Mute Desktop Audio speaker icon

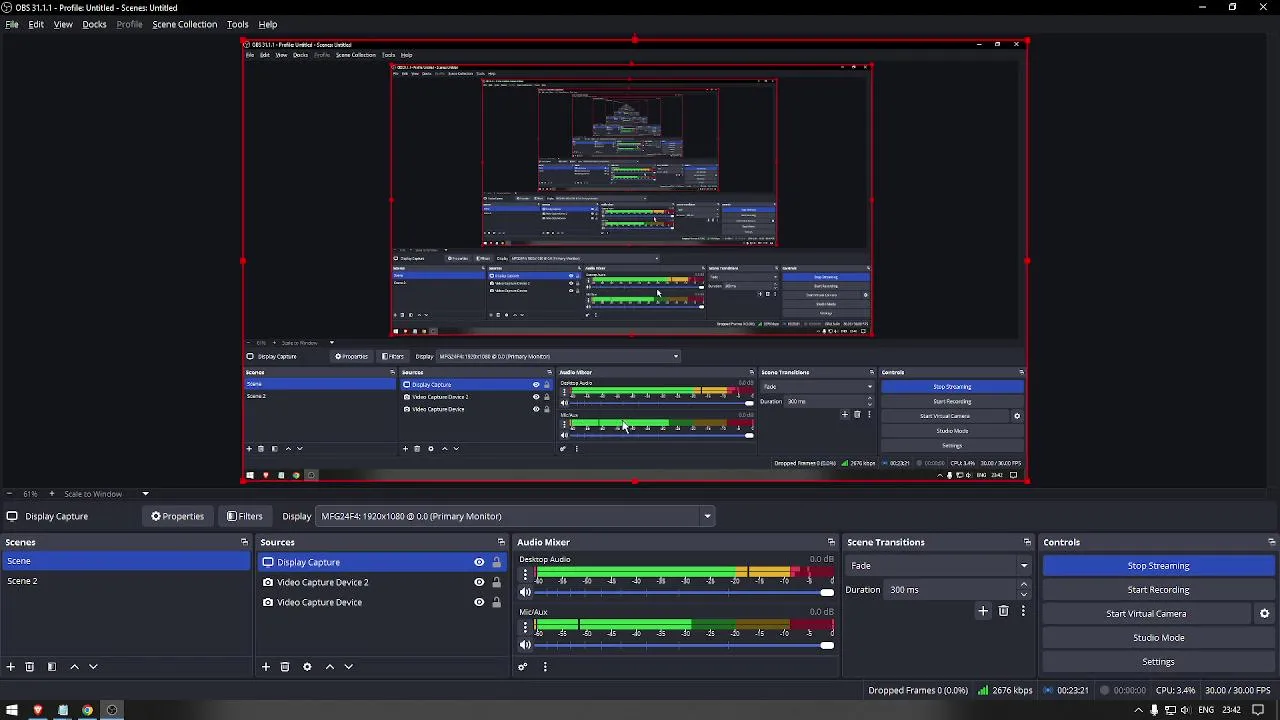point(525,593)
